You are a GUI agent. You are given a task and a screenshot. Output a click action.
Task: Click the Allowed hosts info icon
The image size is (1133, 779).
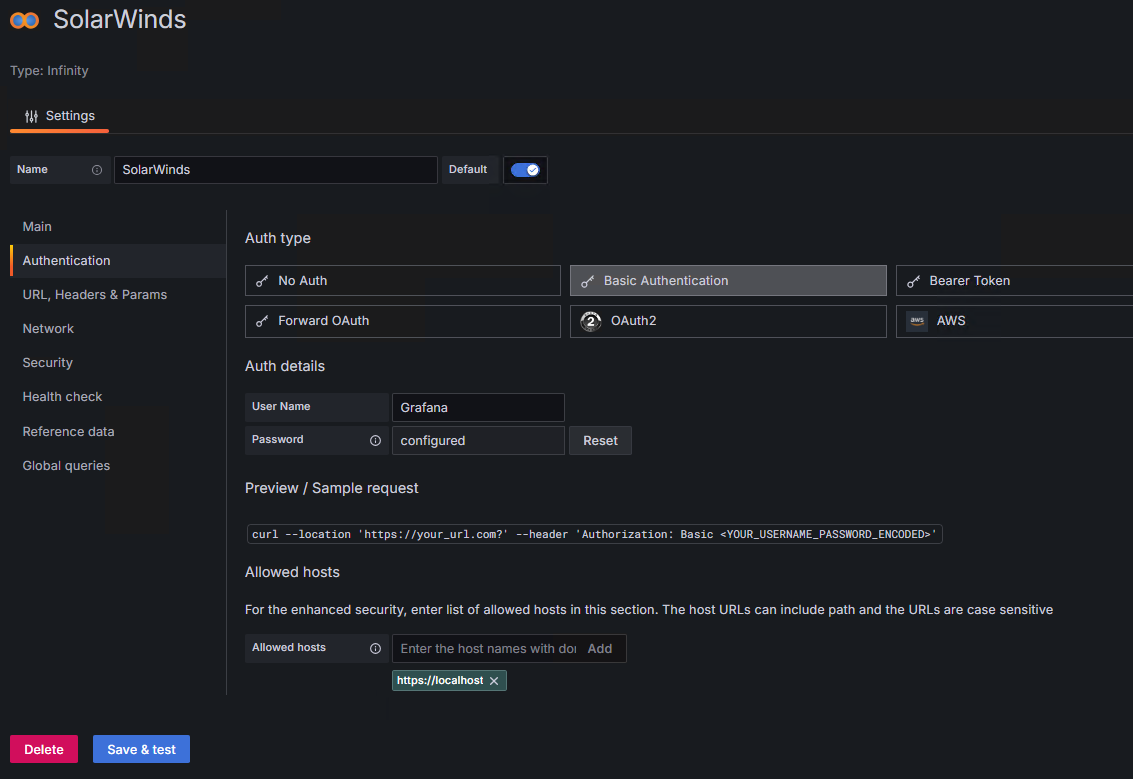375,648
